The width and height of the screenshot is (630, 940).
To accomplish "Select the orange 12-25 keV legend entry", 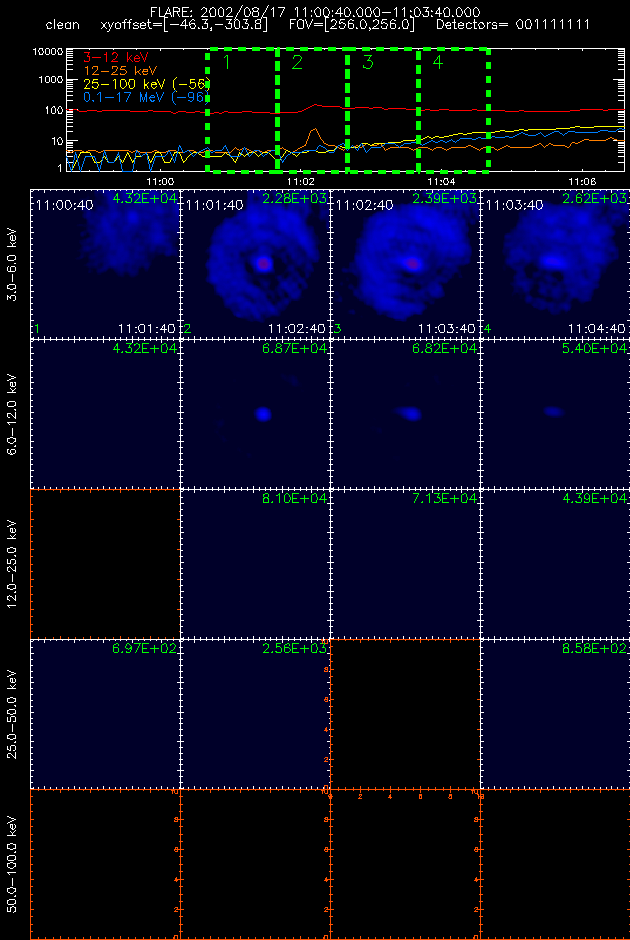I will pos(119,70).
